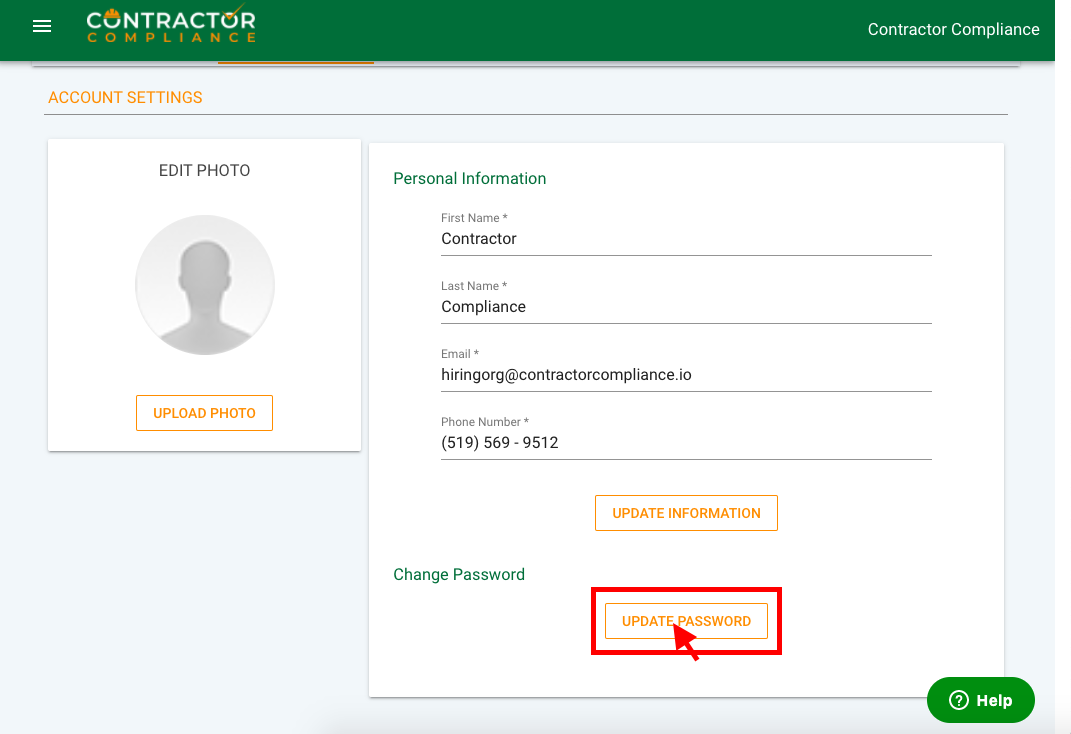Click the Edit Photo card title
The width and height of the screenshot is (1071, 734).
coord(205,171)
